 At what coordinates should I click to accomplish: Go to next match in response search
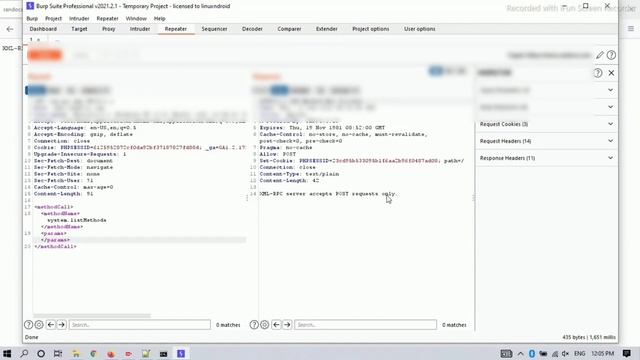point(287,325)
